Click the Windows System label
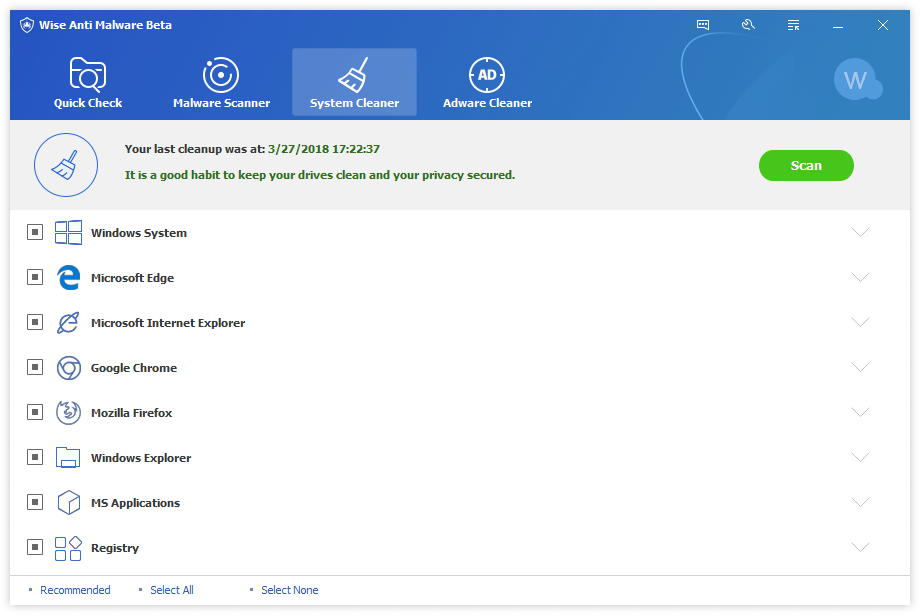 tap(139, 232)
